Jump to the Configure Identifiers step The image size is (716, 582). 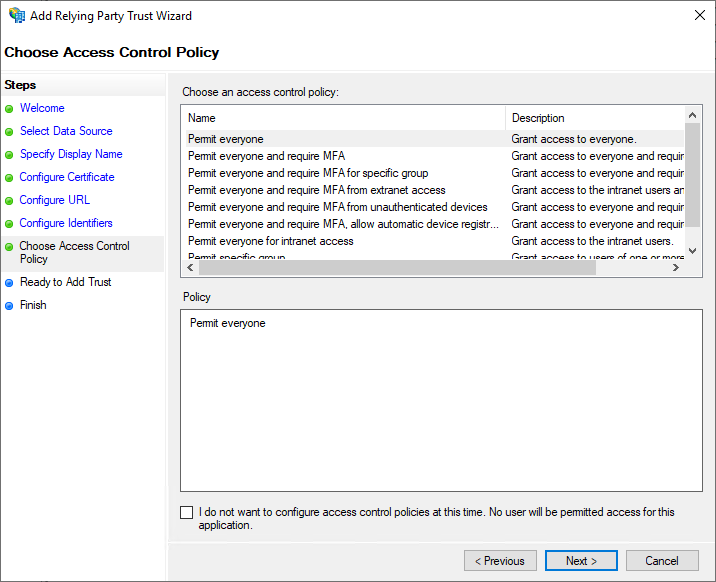point(66,223)
